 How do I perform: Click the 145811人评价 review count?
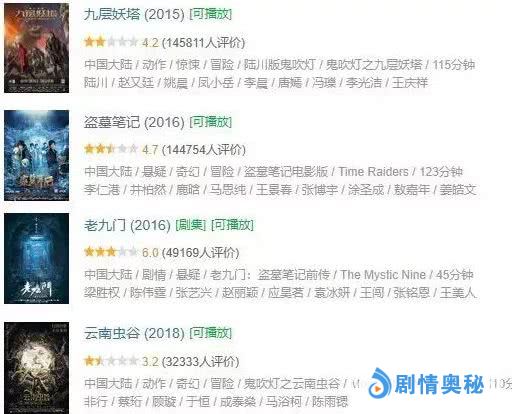coord(203,43)
